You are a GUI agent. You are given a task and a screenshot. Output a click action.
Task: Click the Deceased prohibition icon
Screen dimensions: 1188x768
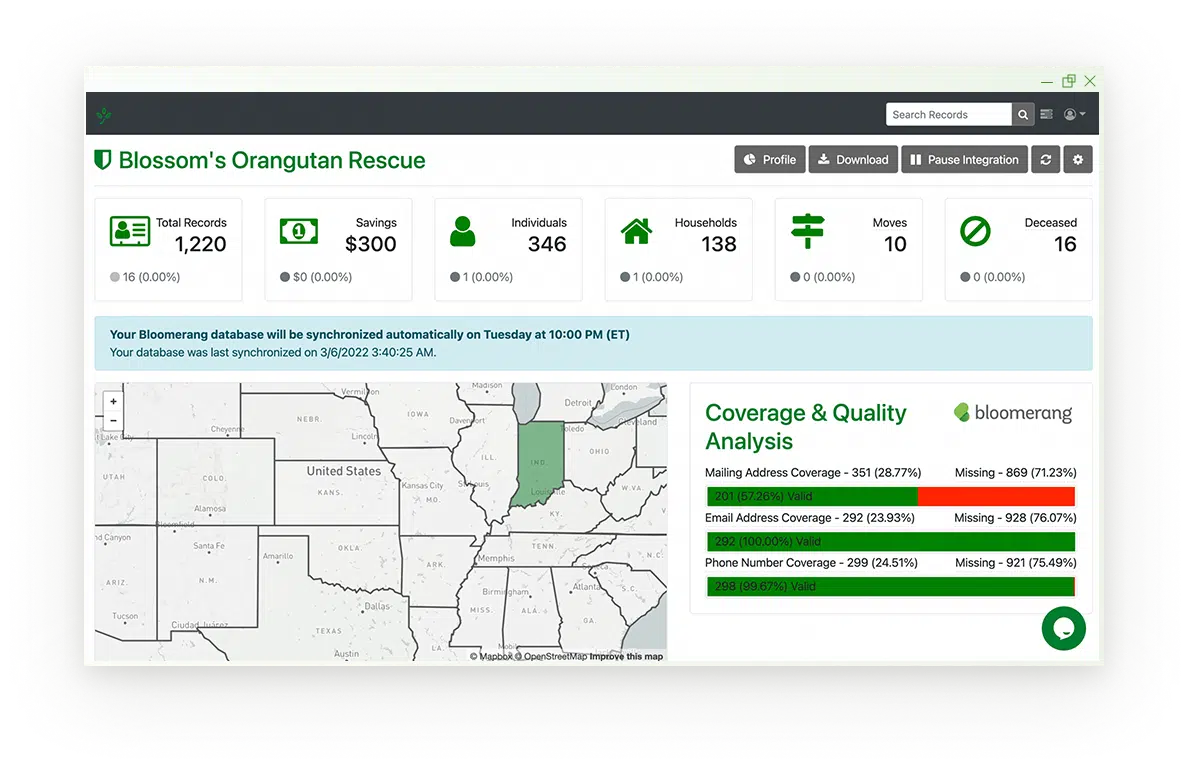pyautogui.click(x=975, y=231)
